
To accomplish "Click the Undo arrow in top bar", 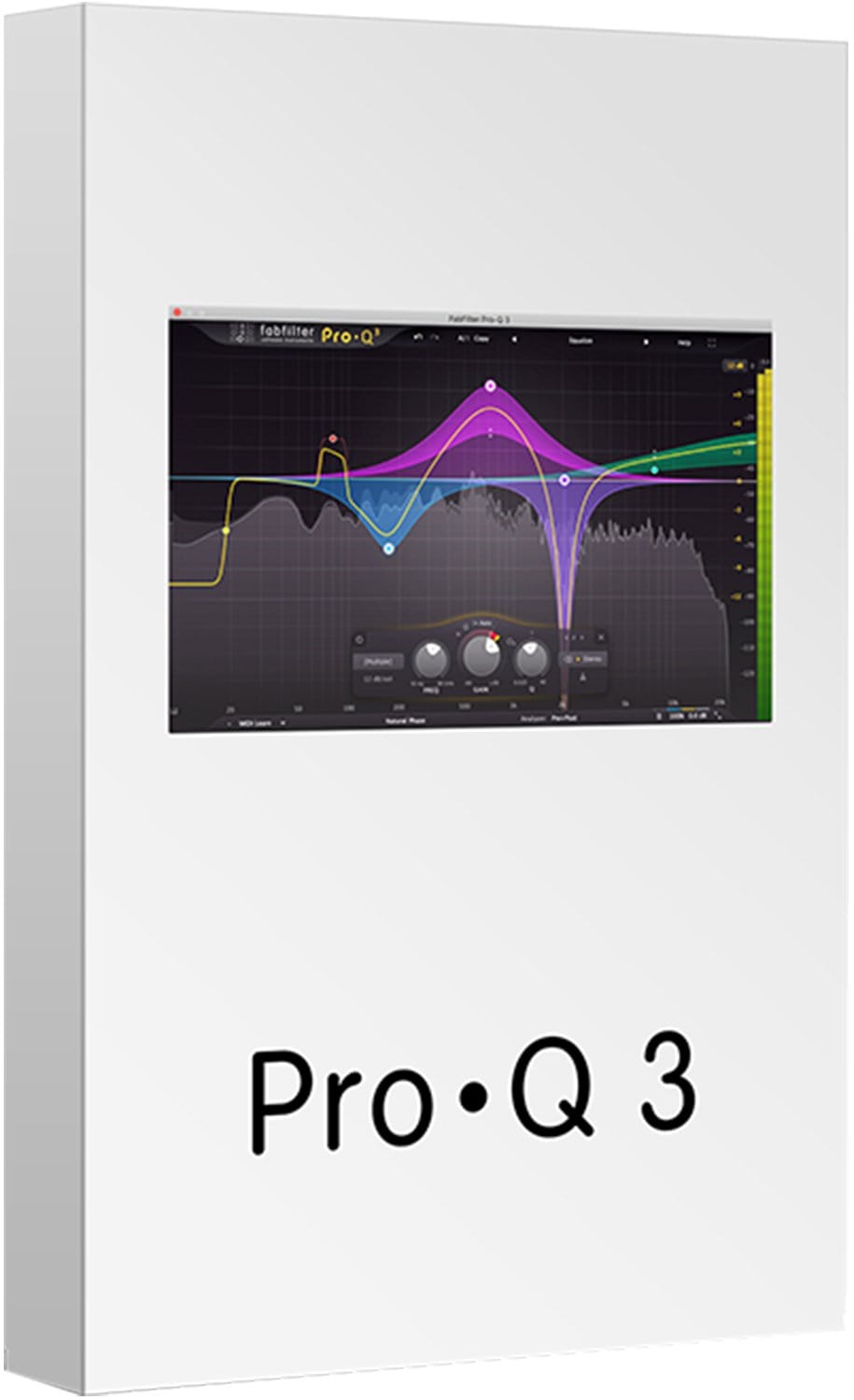I will (418, 338).
